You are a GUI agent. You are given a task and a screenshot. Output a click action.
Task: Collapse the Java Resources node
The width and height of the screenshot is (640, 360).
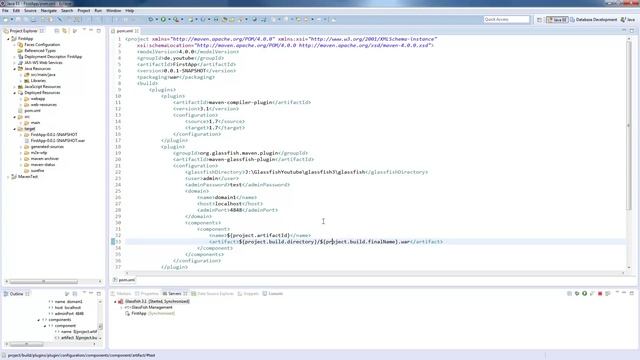(x=15, y=69)
